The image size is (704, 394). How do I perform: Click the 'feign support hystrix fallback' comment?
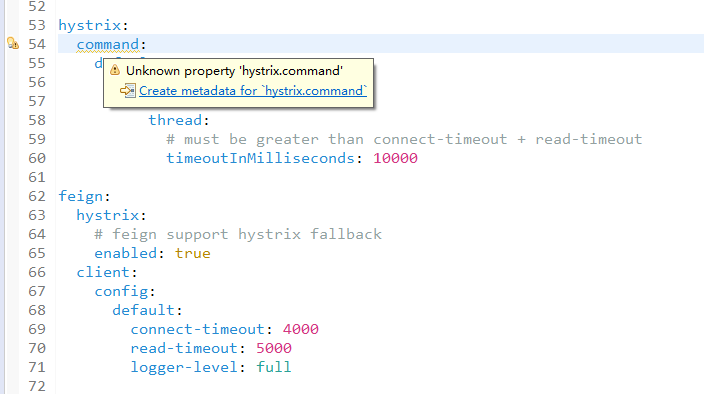[238, 234]
